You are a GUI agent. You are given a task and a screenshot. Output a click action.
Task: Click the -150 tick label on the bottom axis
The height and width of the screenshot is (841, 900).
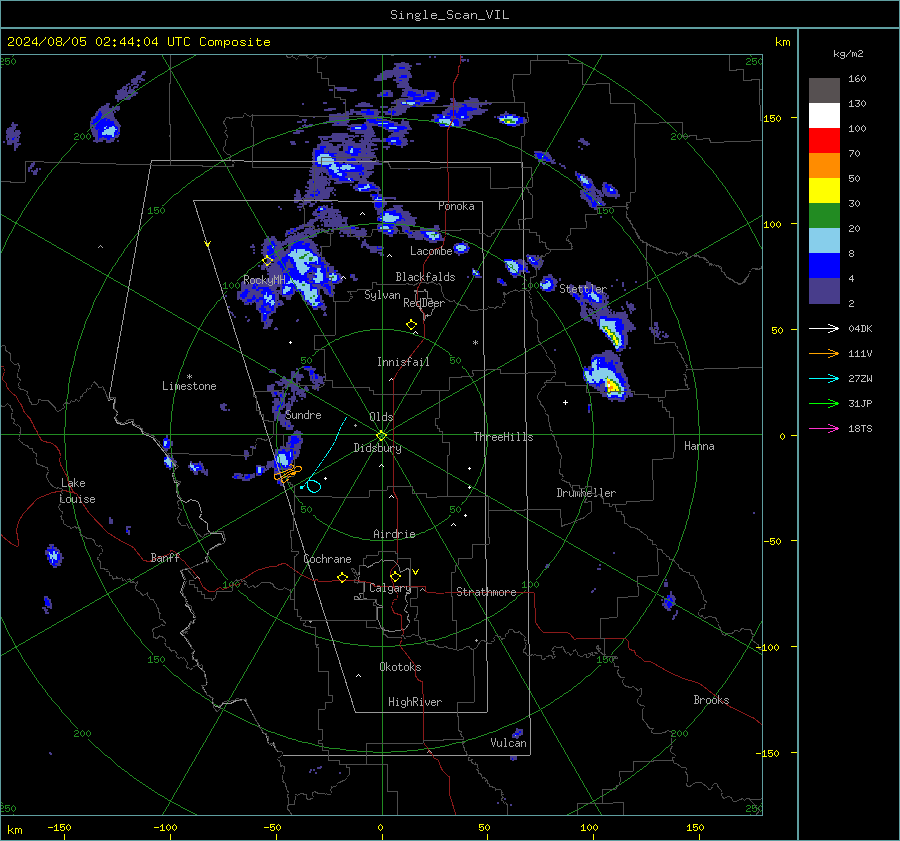coord(59,827)
